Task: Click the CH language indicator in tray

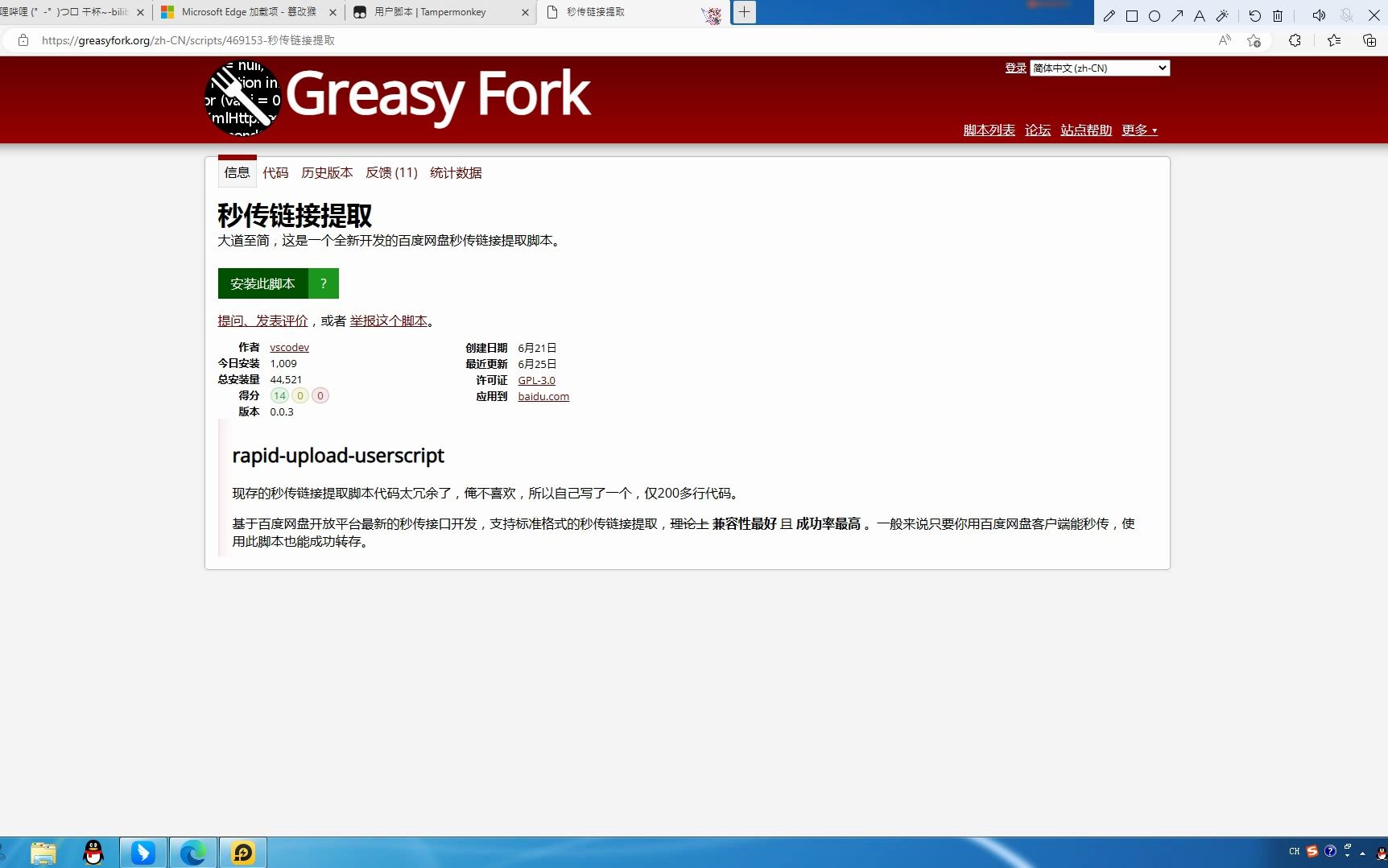Action: (x=1295, y=851)
